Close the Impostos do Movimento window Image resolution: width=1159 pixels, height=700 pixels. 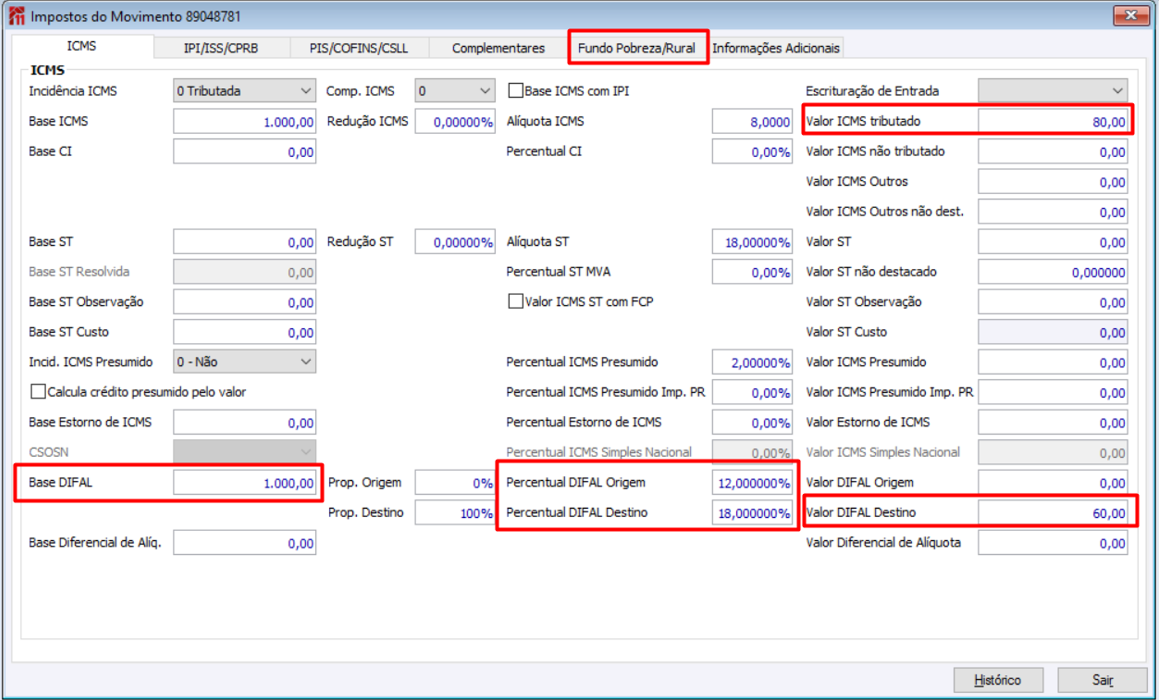[1130, 15]
